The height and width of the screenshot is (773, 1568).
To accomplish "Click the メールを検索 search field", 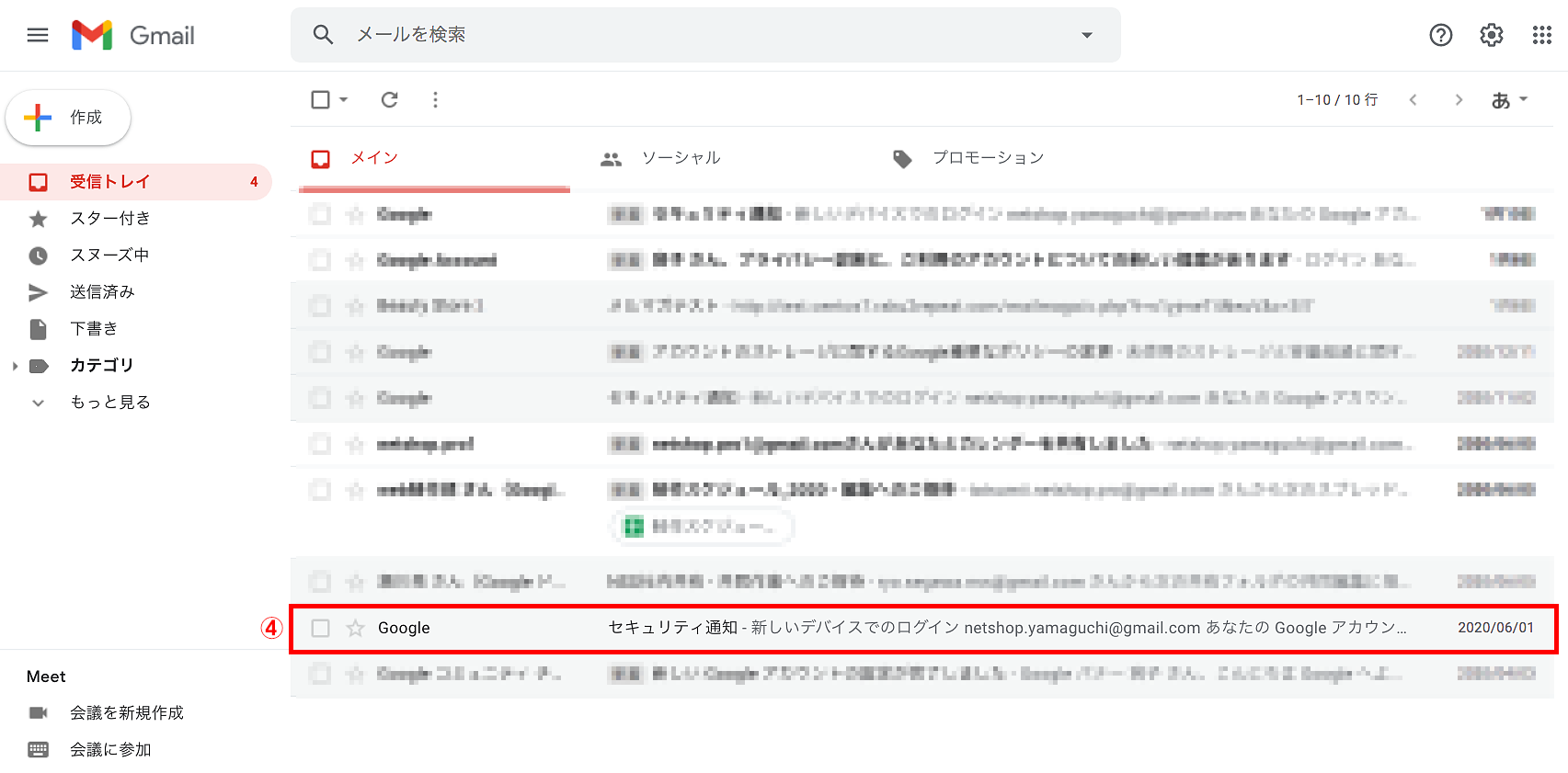I will tap(699, 35).
